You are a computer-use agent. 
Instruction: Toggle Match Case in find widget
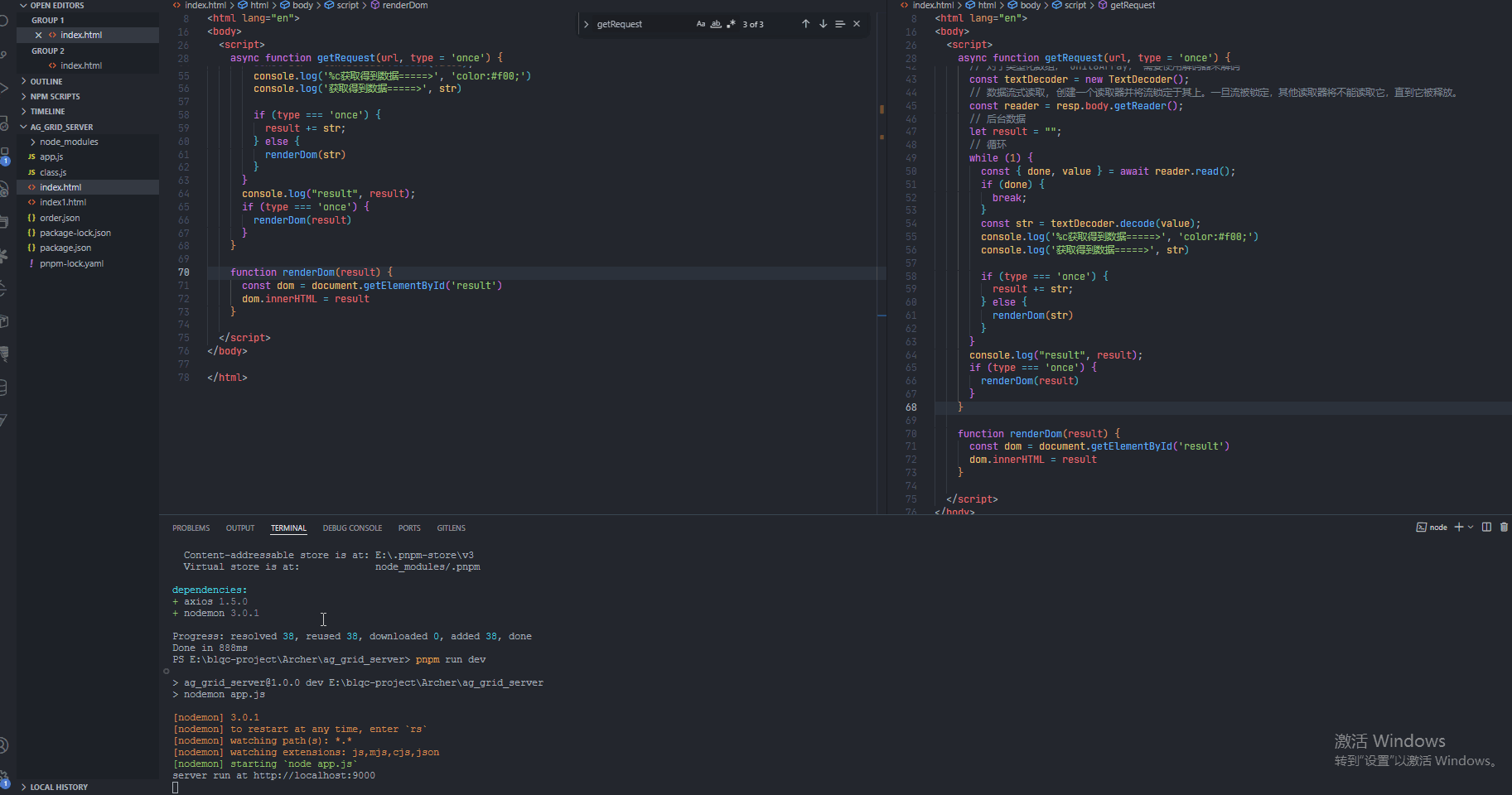(701, 24)
